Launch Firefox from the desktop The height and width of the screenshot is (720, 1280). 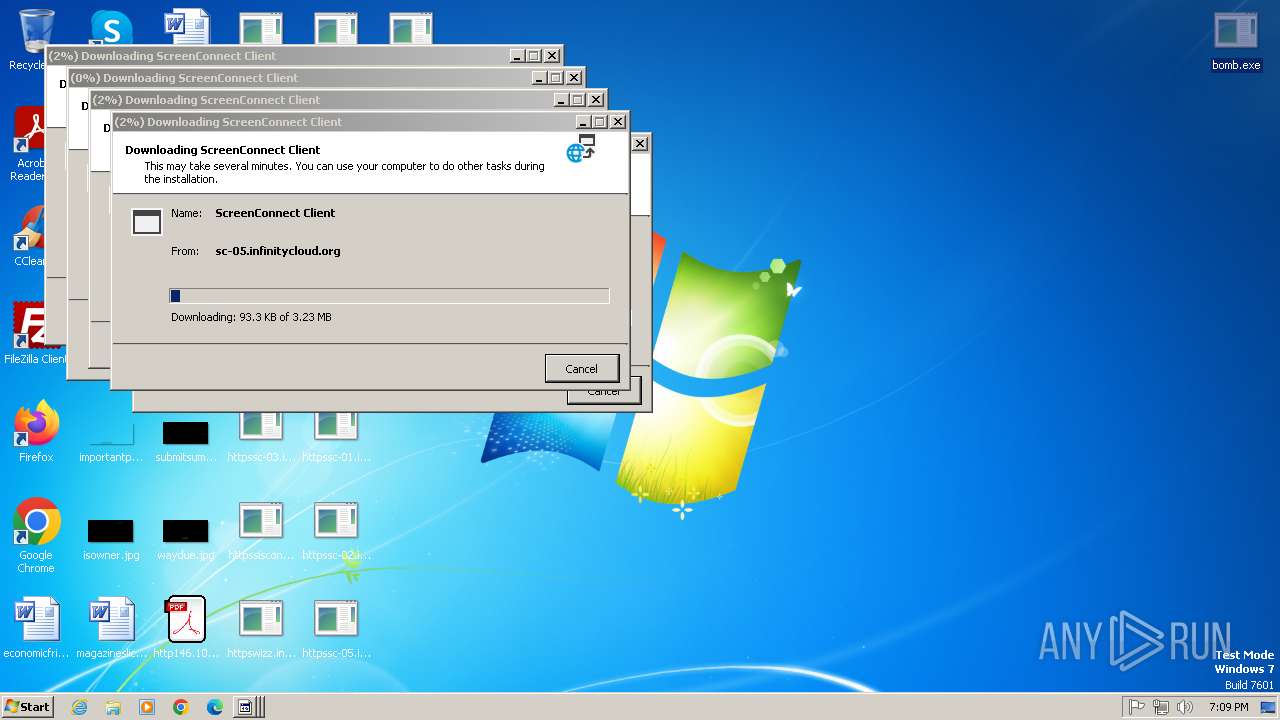(x=36, y=432)
